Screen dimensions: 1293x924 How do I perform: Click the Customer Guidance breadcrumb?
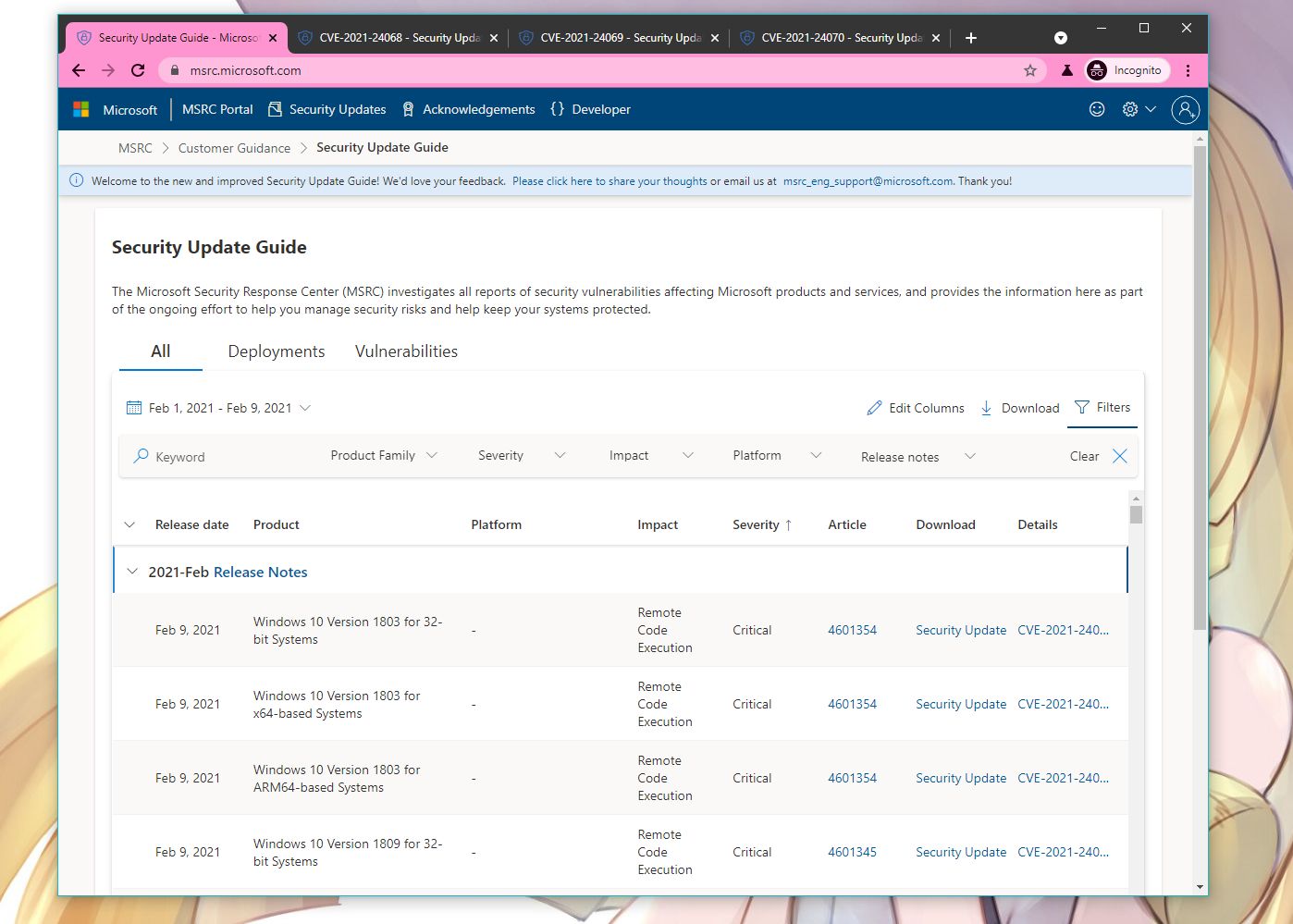click(x=234, y=148)
